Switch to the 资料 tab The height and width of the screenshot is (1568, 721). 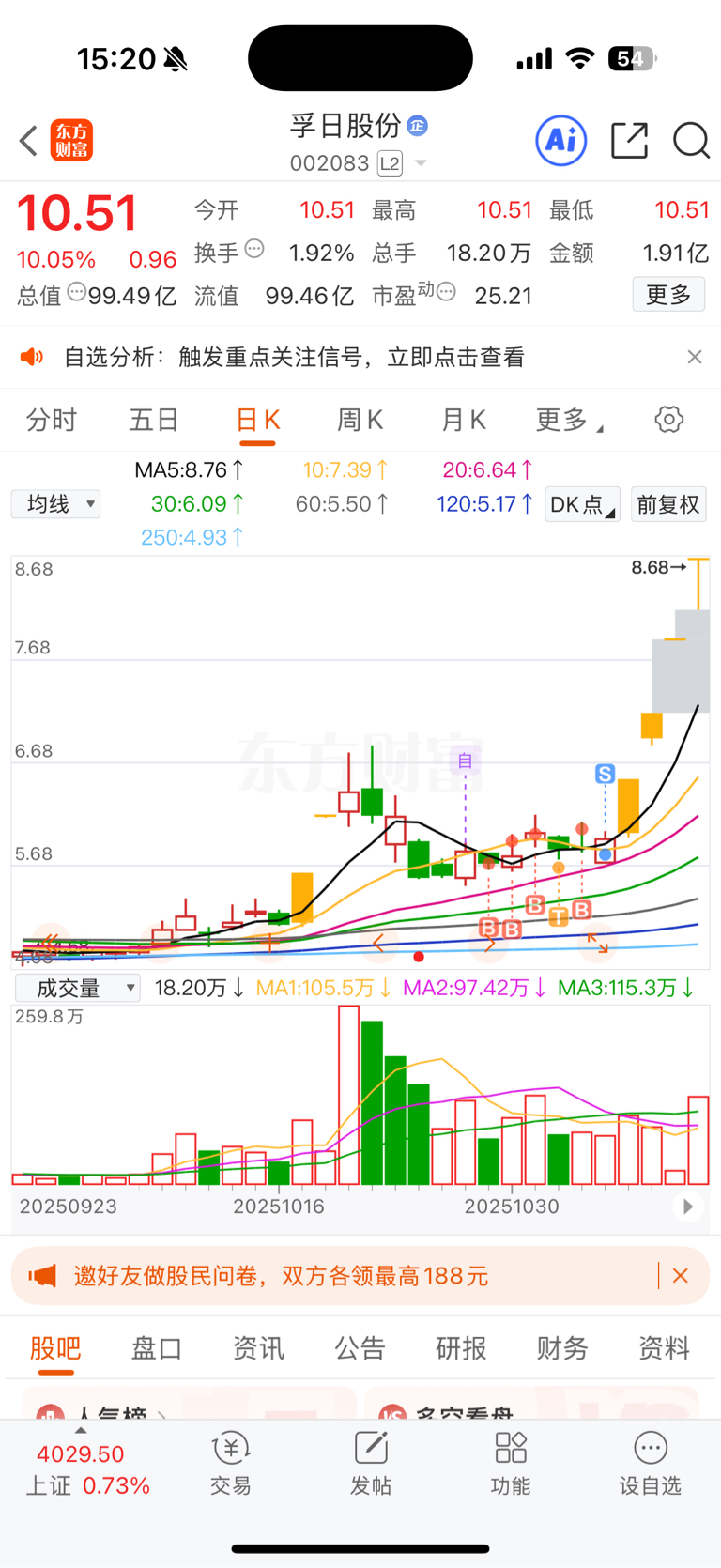664,1348
